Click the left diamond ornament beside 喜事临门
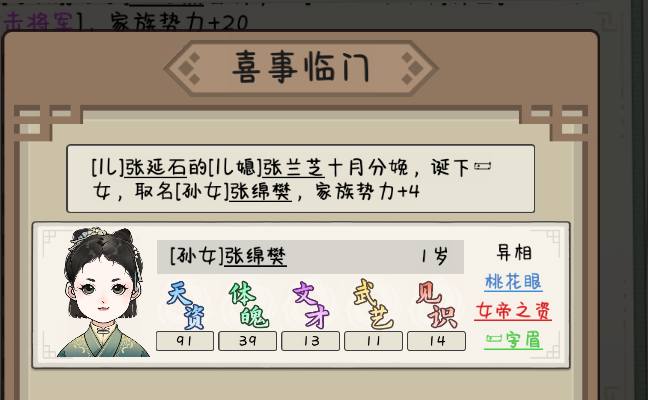Viewport: 648px width, 400px height. point(189,68)
